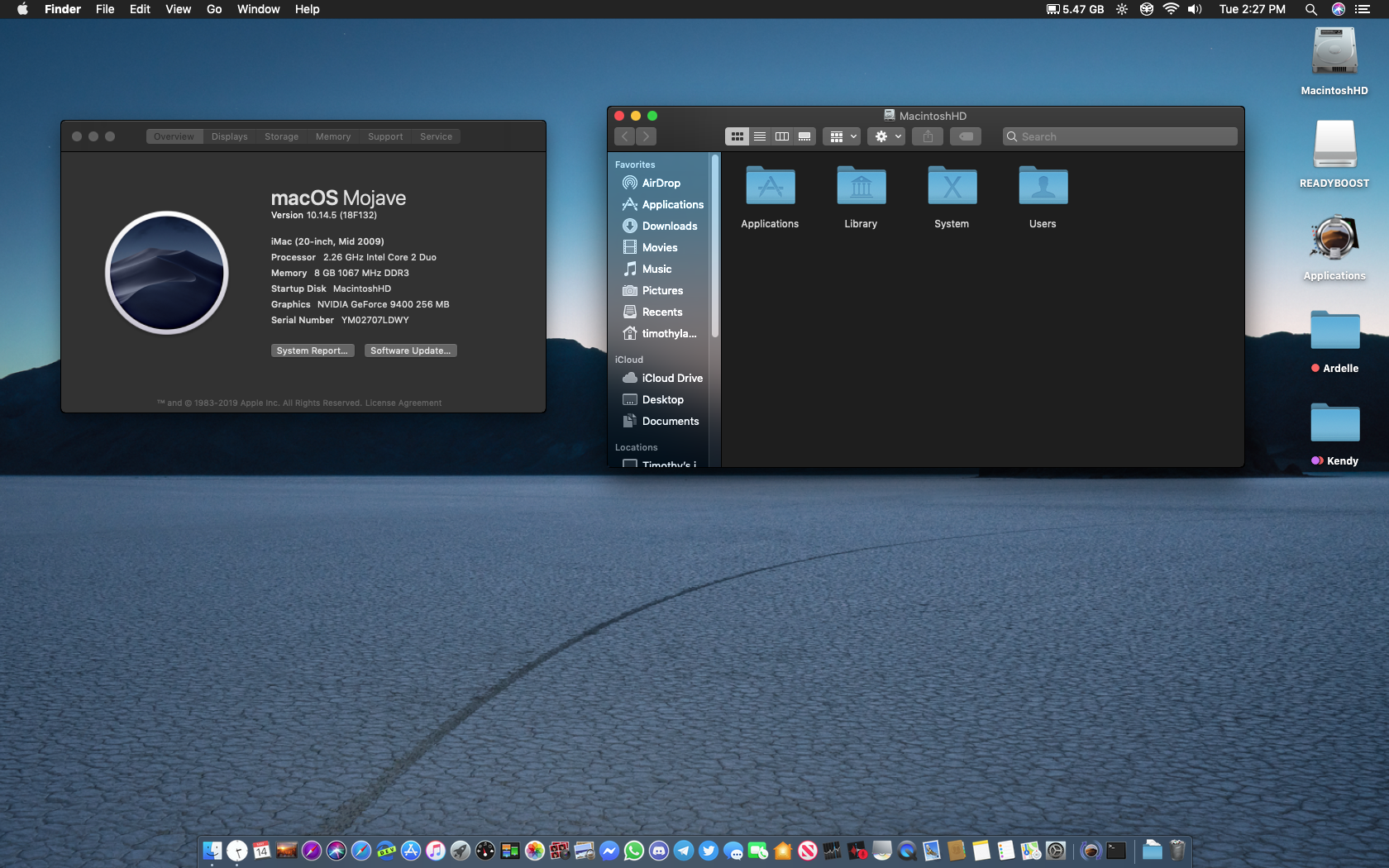Open the Action gear dropdown in Finder toolbar
Screen dimensions: 1389x868
(x=887, y=136)
